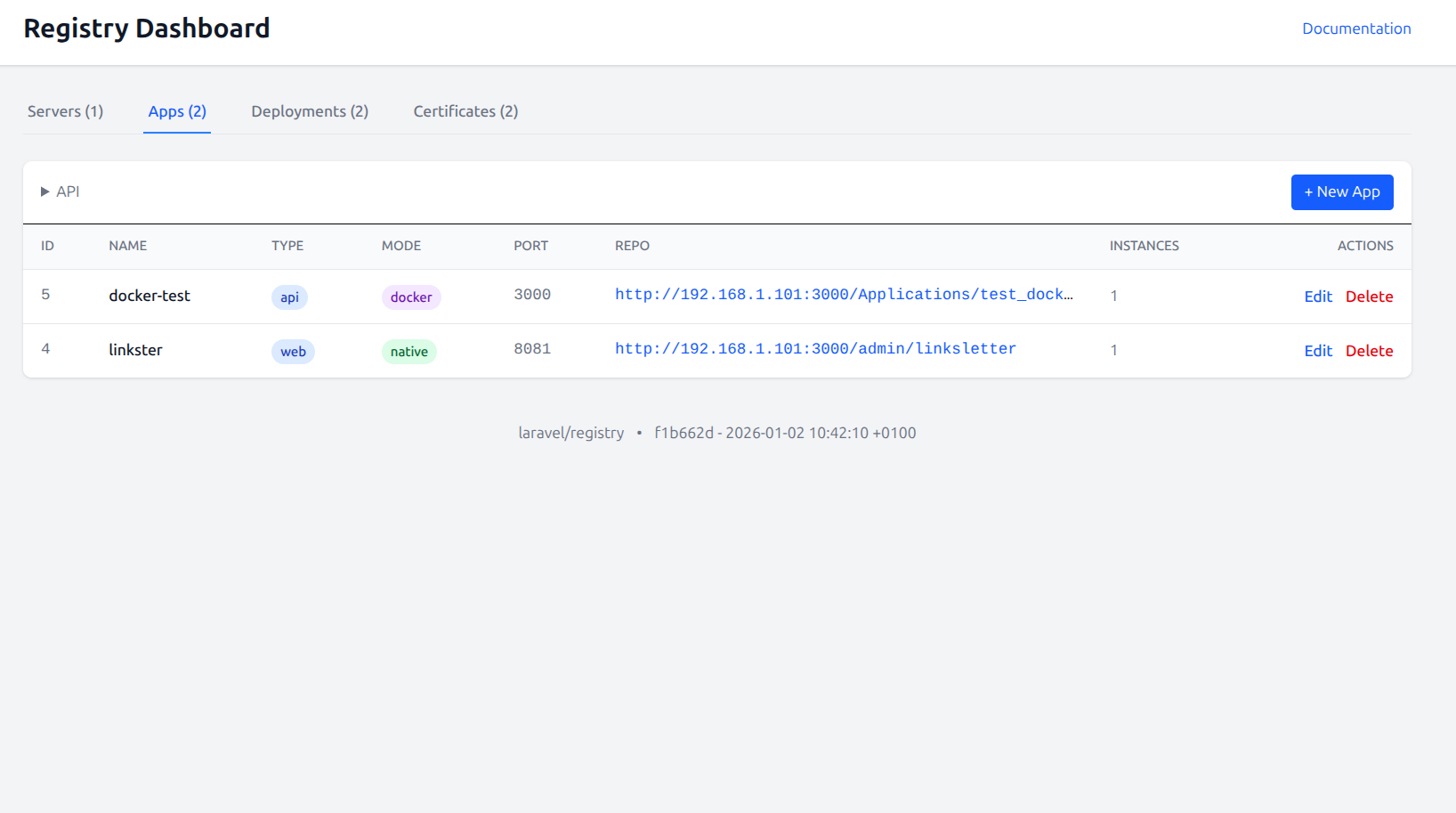Click the web type badge
The width and height of the screenshot is (1456, 813).
[x=293, y=352]
